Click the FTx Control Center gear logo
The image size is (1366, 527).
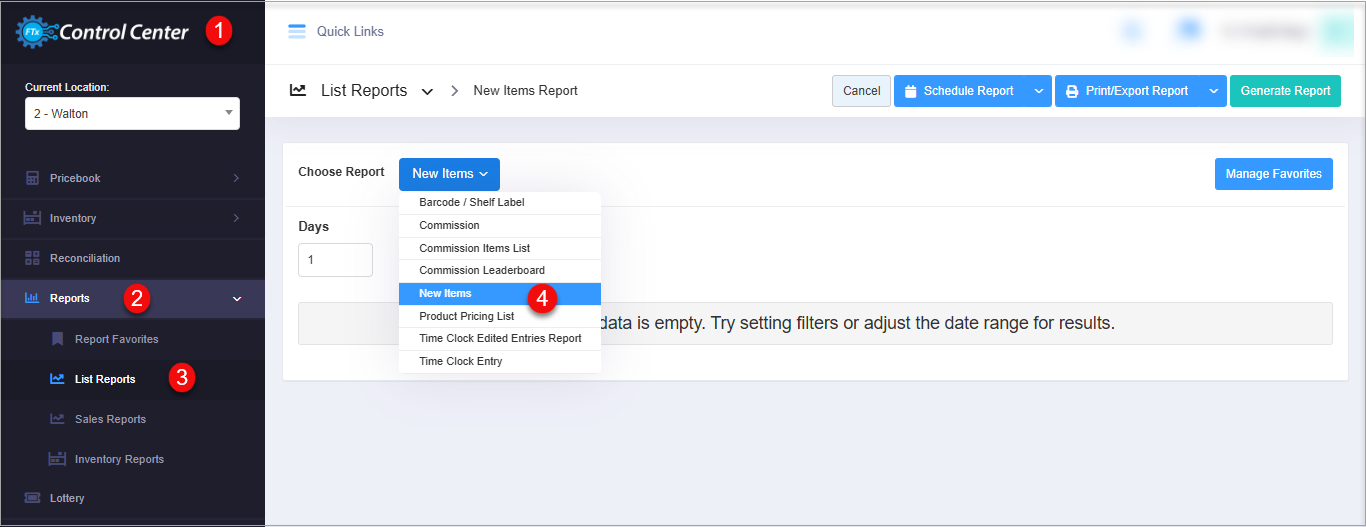pyautogui.click(x=35, y=31)
